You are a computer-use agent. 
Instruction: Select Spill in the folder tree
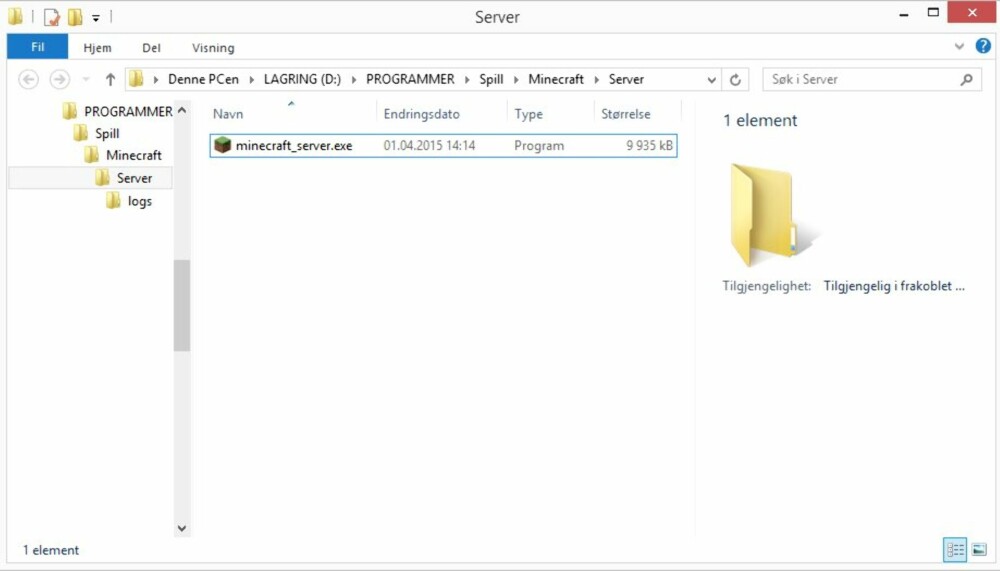[x=107, y=133]
